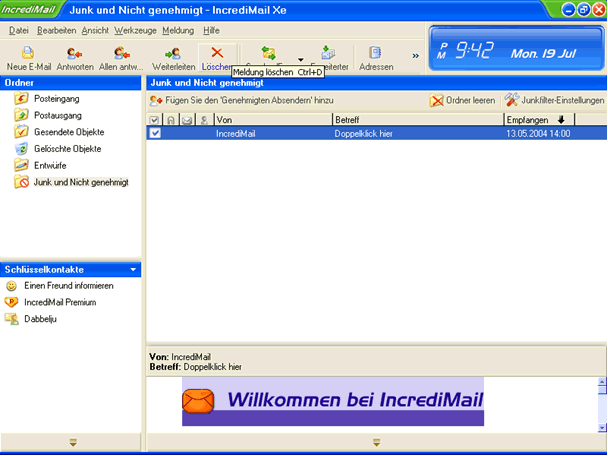The width and height of the screenshot is (608, 456).
Task: Expand the toolbar overflow chevron
Action: [x=415, y=56]
